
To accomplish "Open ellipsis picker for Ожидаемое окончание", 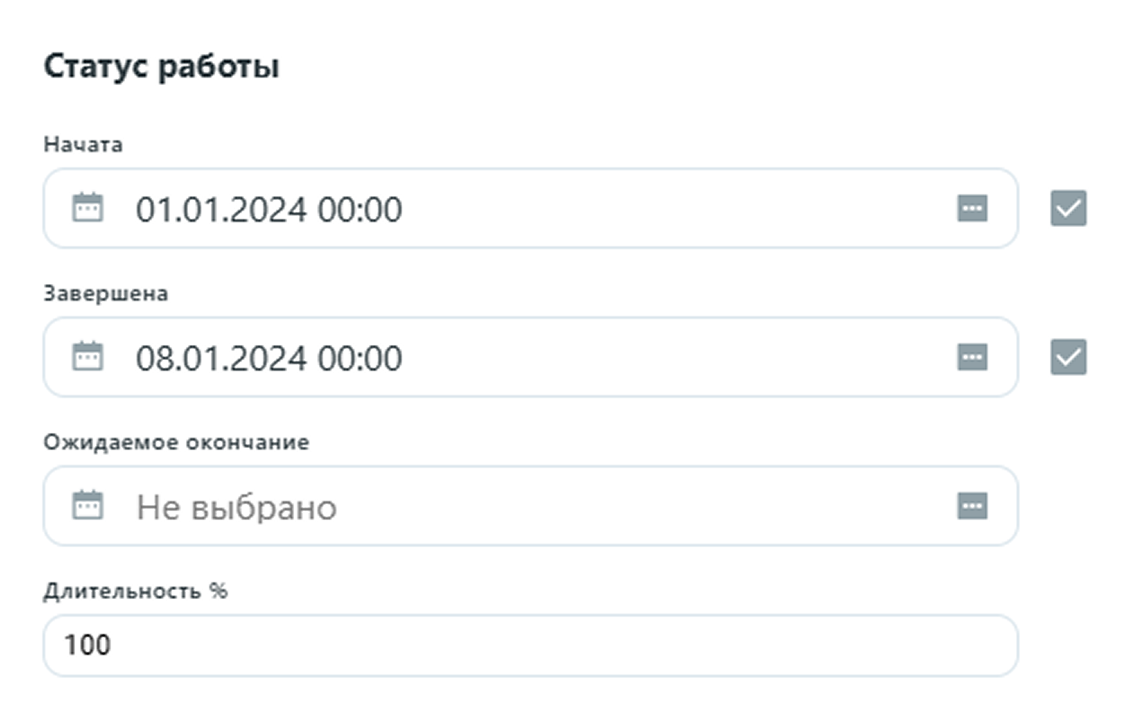I will pyautogui.click(x=972, y=506).
